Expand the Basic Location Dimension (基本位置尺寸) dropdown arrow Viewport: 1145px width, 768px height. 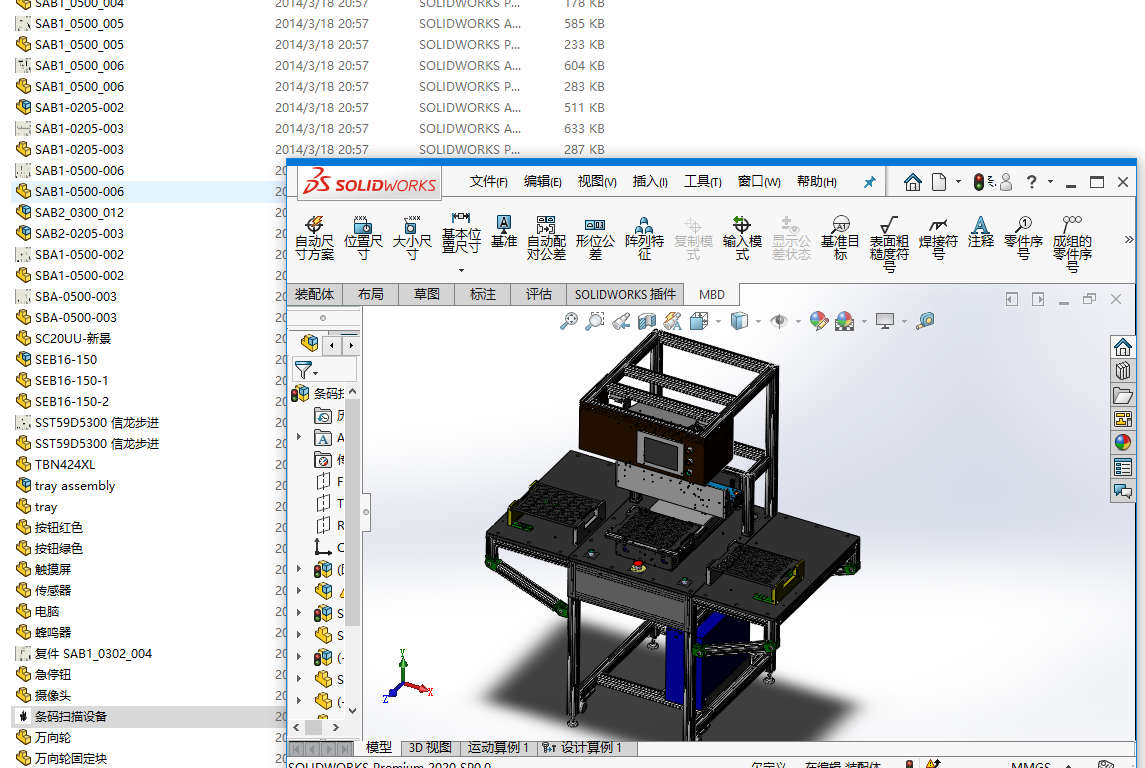tap(461, 270)
